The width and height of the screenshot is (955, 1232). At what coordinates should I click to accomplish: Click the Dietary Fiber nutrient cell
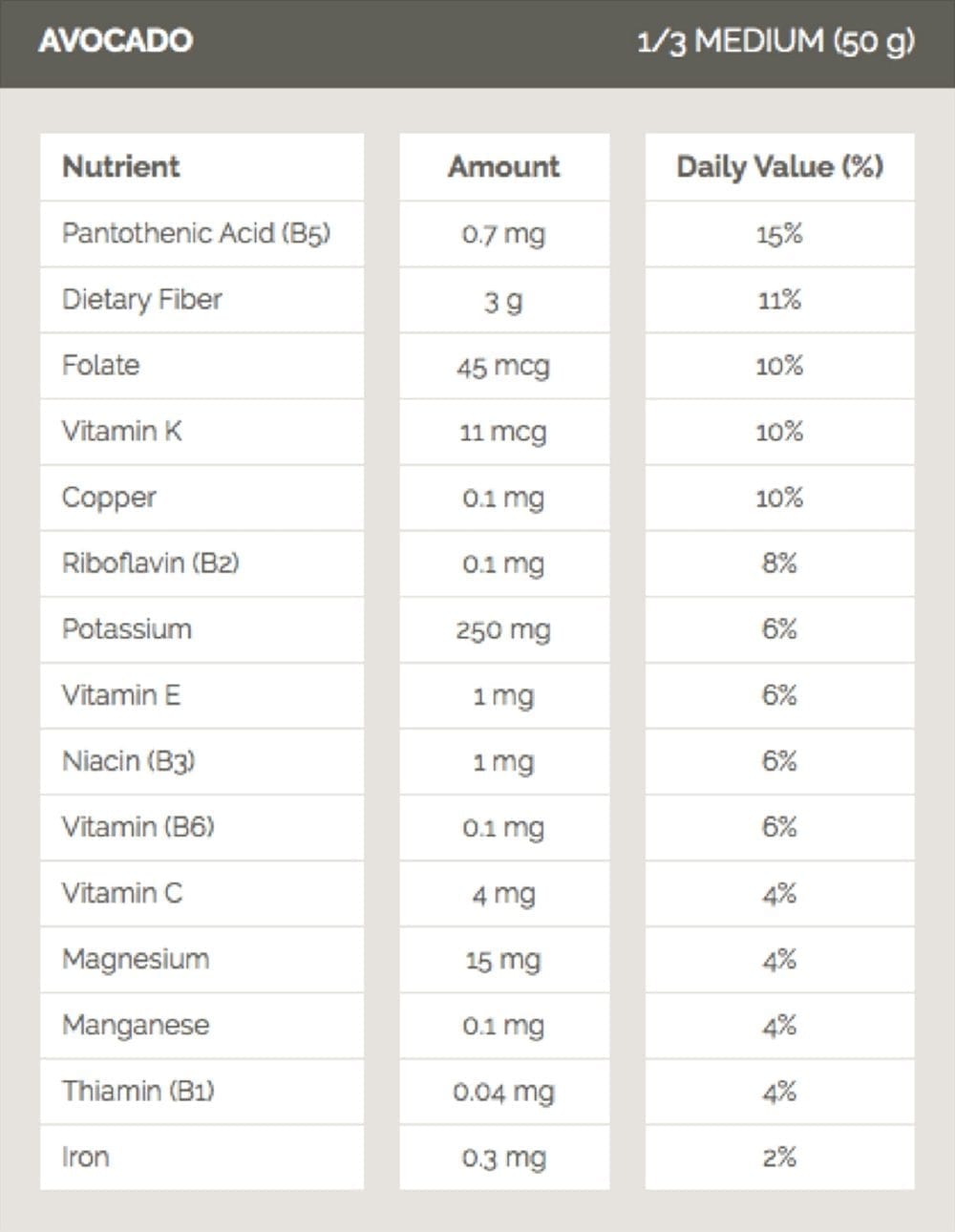click(202, 300)
